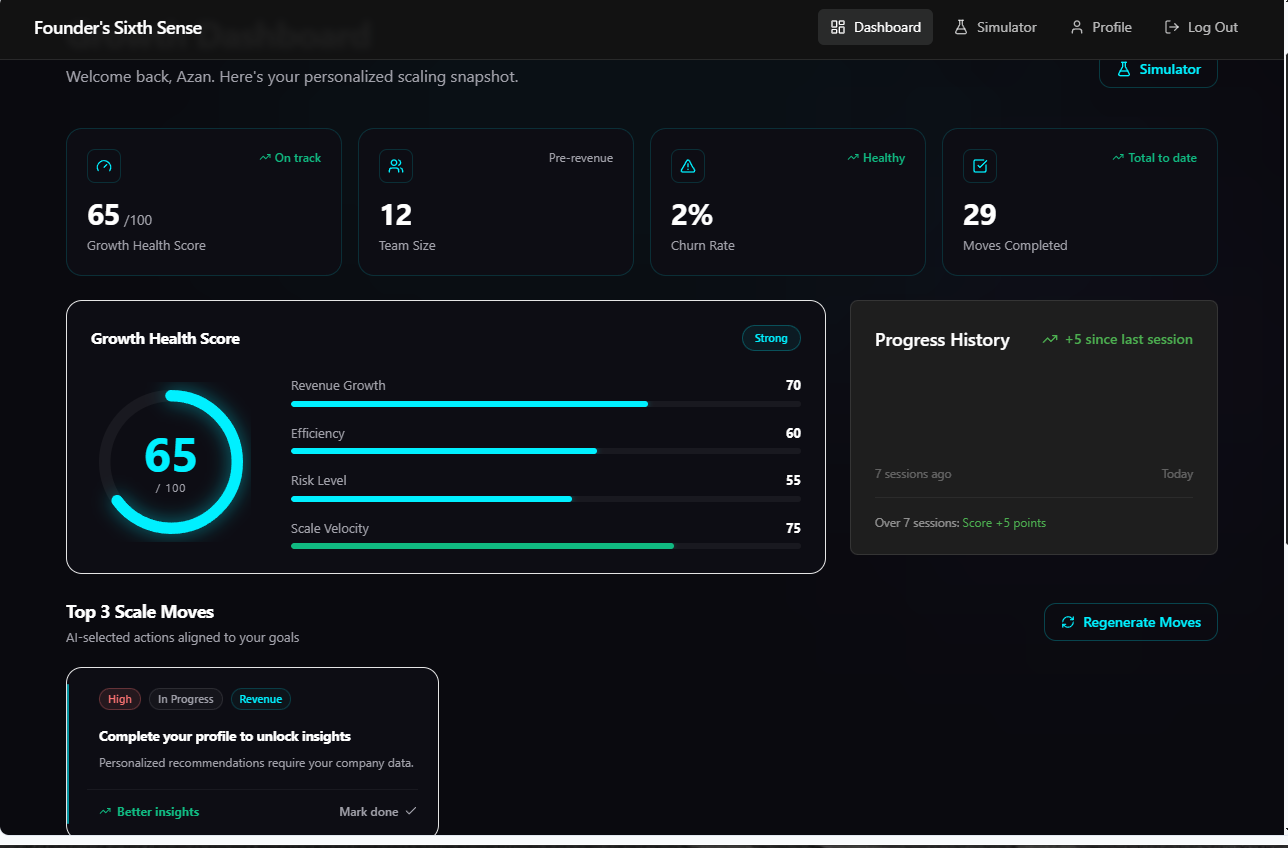The width and height of the screenshot is (1288, 848).
Task: Click the High priority tag
Action: point(120,699)
